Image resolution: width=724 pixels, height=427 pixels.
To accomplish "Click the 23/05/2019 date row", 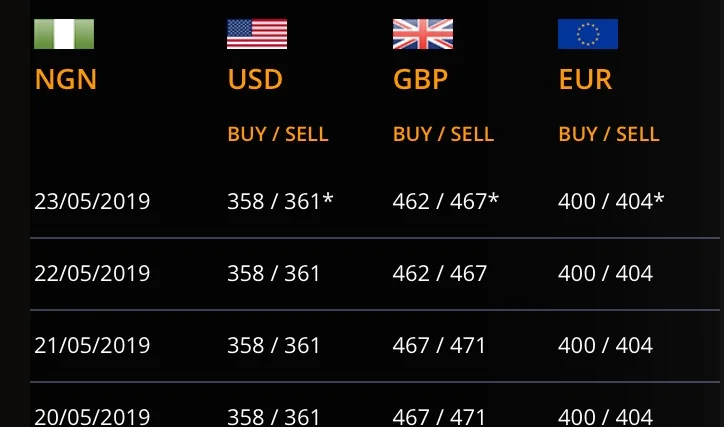I will pyautogui.click(x=92, y=201).
